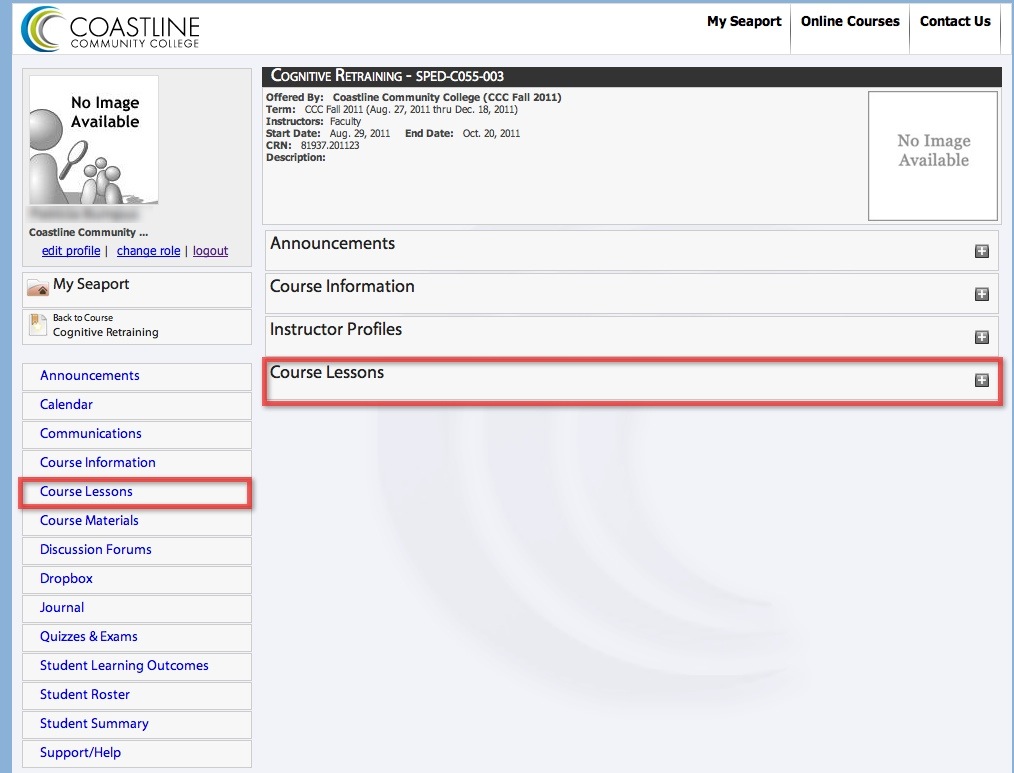Open Student Summary in the sidebar menu
This screenshot has height=773, width=1014.
click(136, 724)
